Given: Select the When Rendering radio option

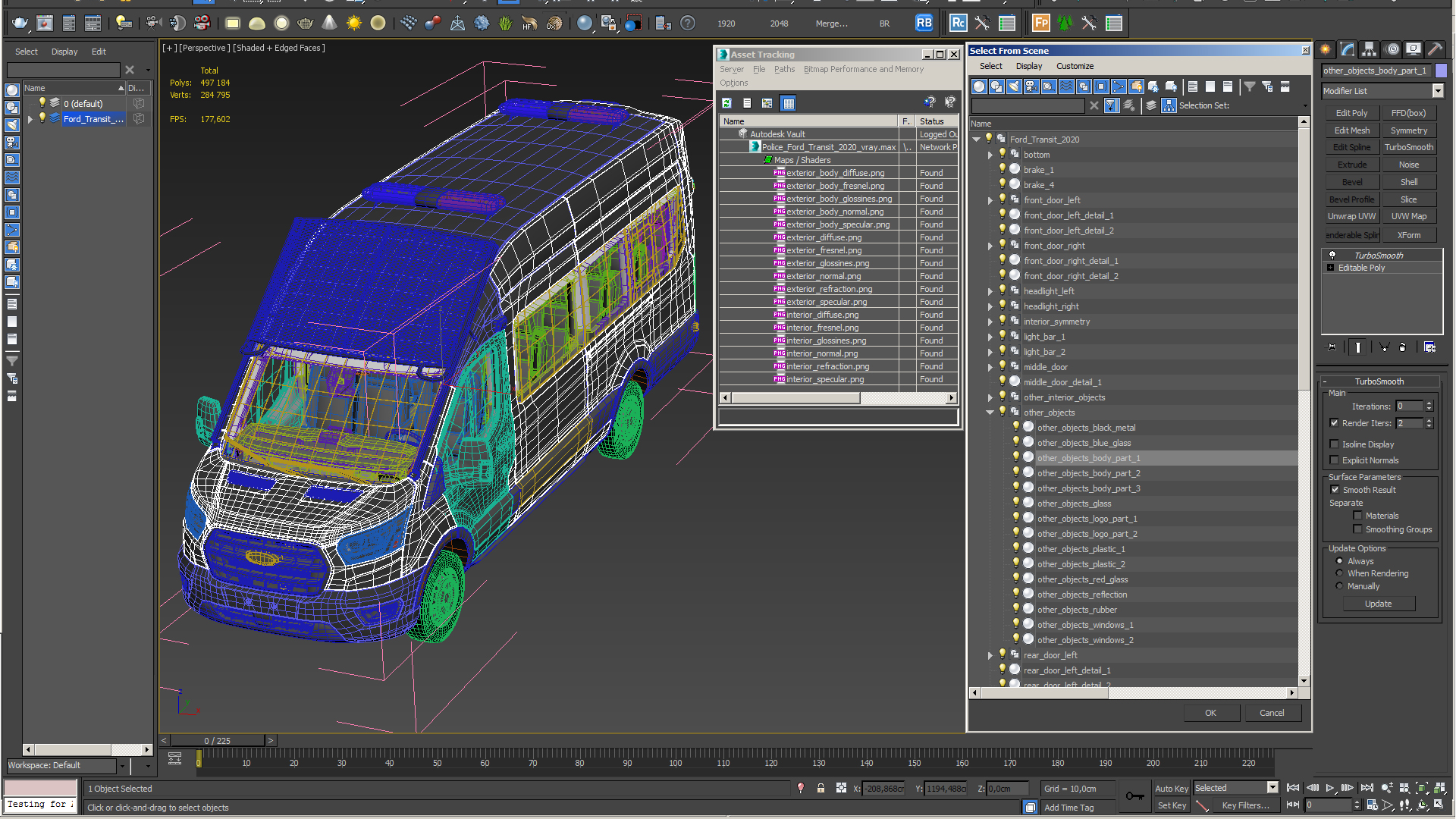Looking at the screenshot, I should pos(1339,573).
